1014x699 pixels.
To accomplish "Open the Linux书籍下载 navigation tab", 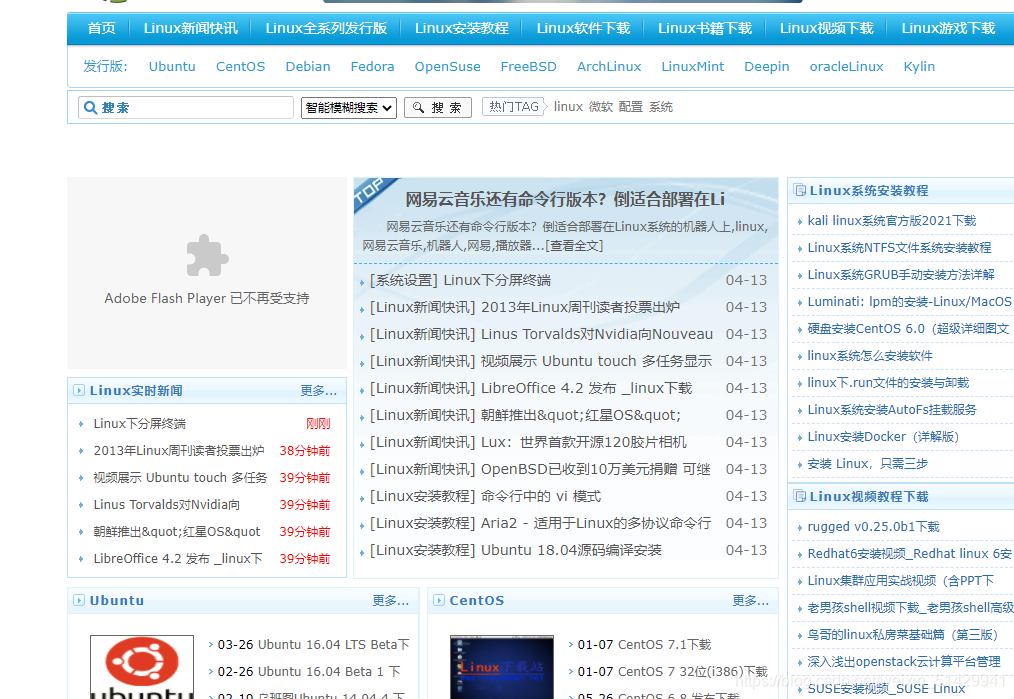I will tap(705, 28).
